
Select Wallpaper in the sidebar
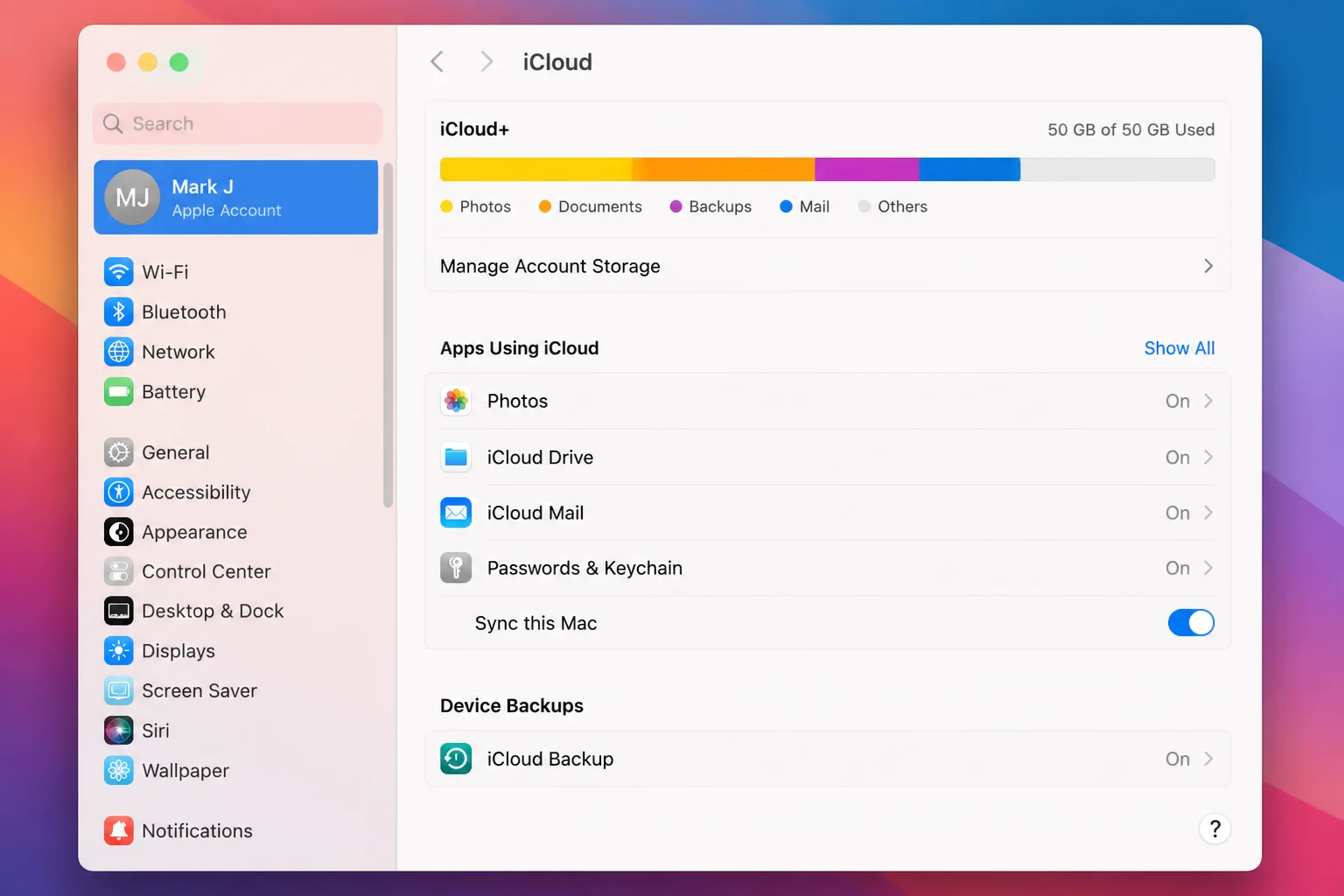point(185,770)
